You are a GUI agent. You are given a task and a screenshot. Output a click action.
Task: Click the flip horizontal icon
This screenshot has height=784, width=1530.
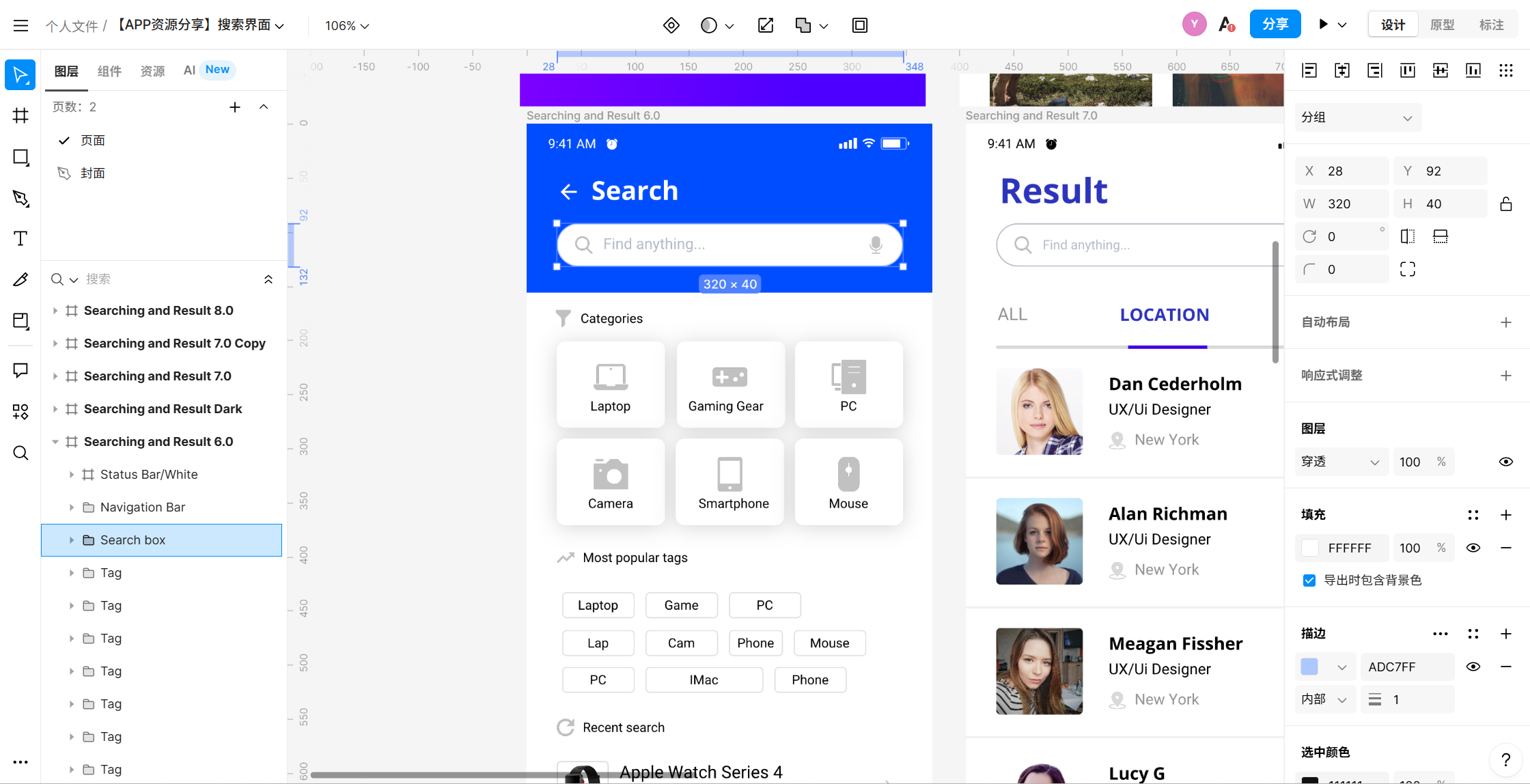pos(1407,236)
